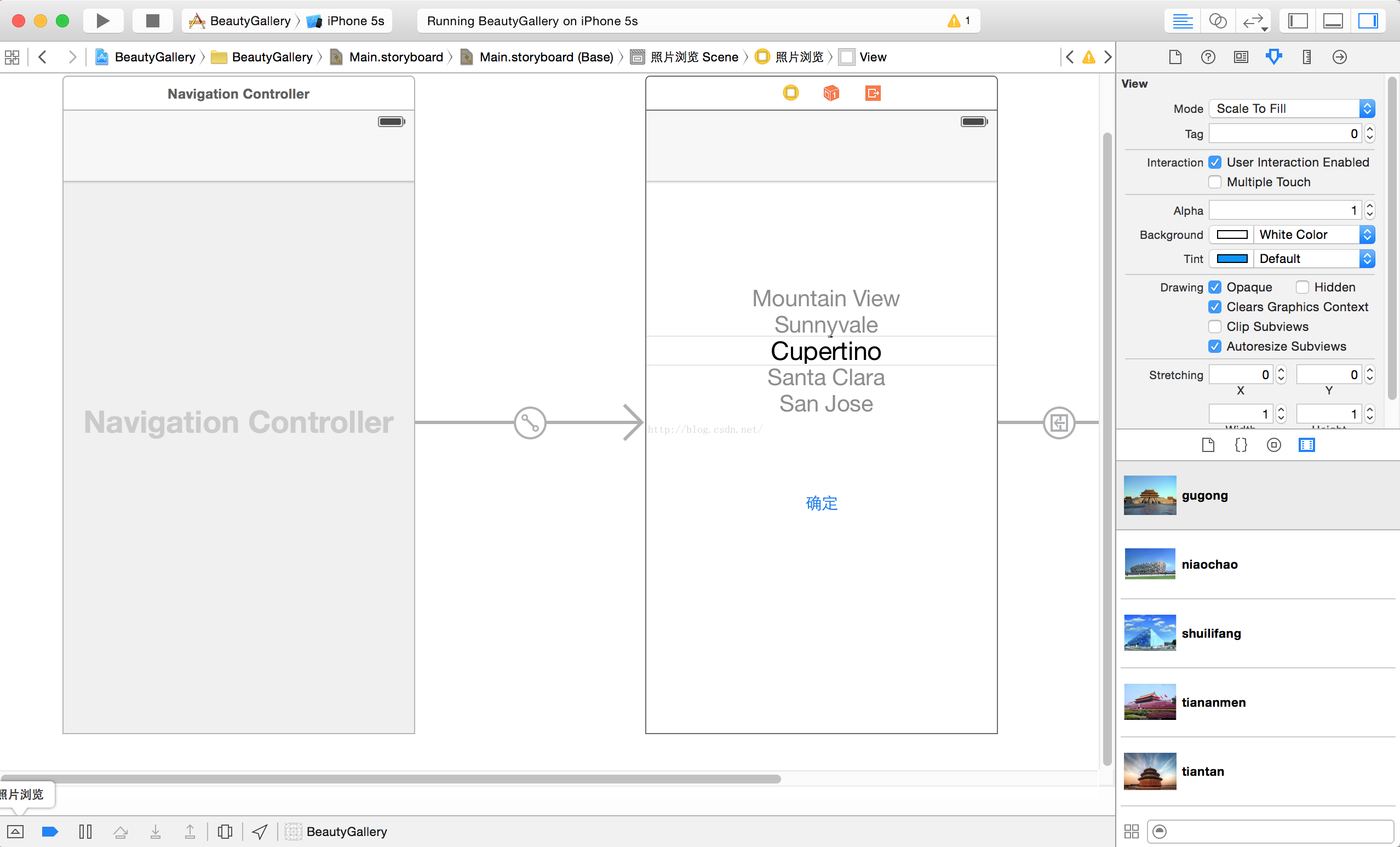Viewport: 1400px width, 847px height.
Task: Toggle Autoresize Subviews checkbox
Action: (1215, 346)
